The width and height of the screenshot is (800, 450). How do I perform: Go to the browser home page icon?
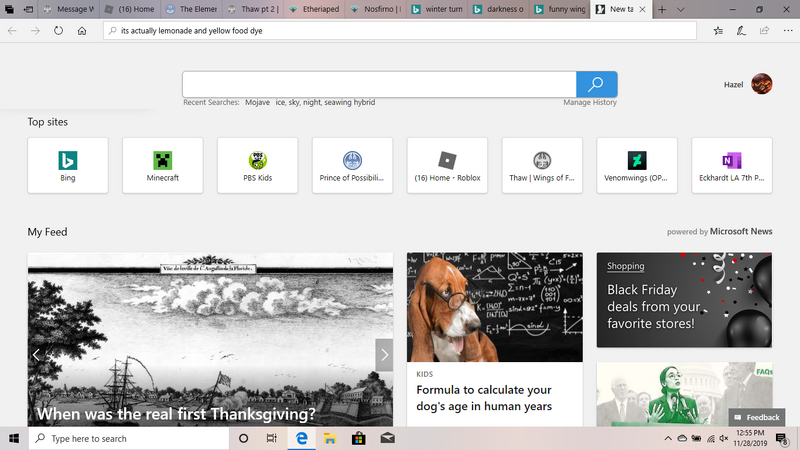[82, 30]
